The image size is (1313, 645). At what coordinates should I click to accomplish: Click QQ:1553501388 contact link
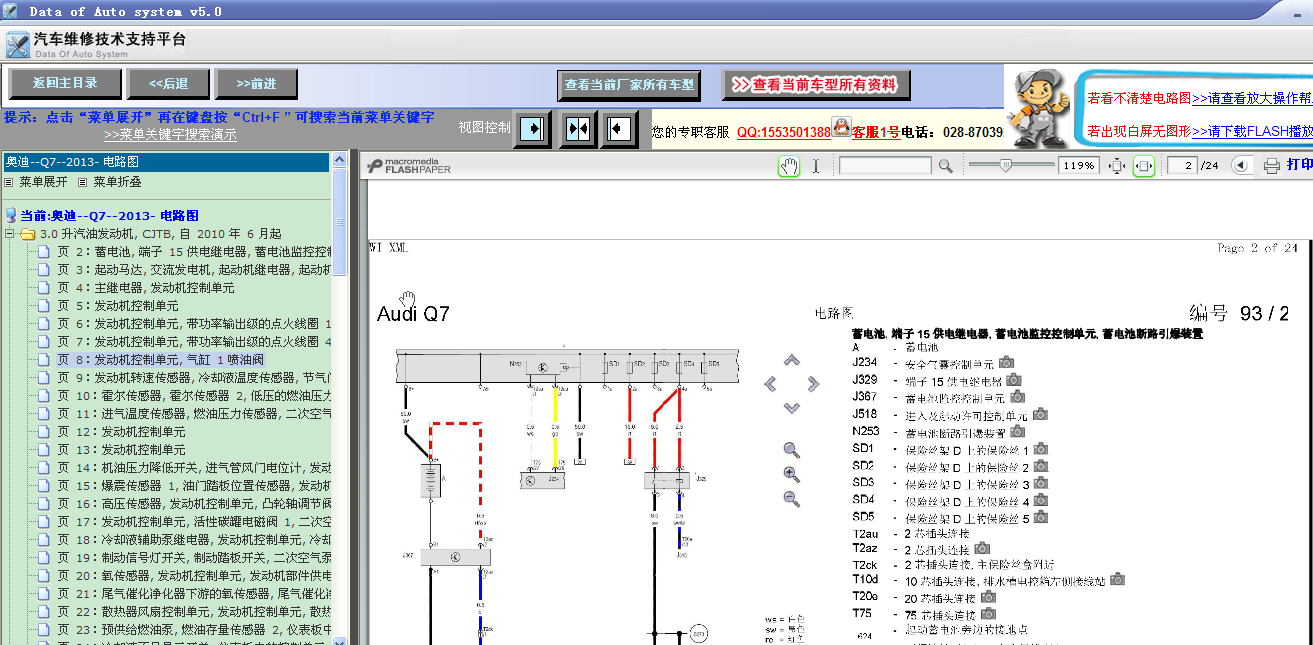coord(784,132)
